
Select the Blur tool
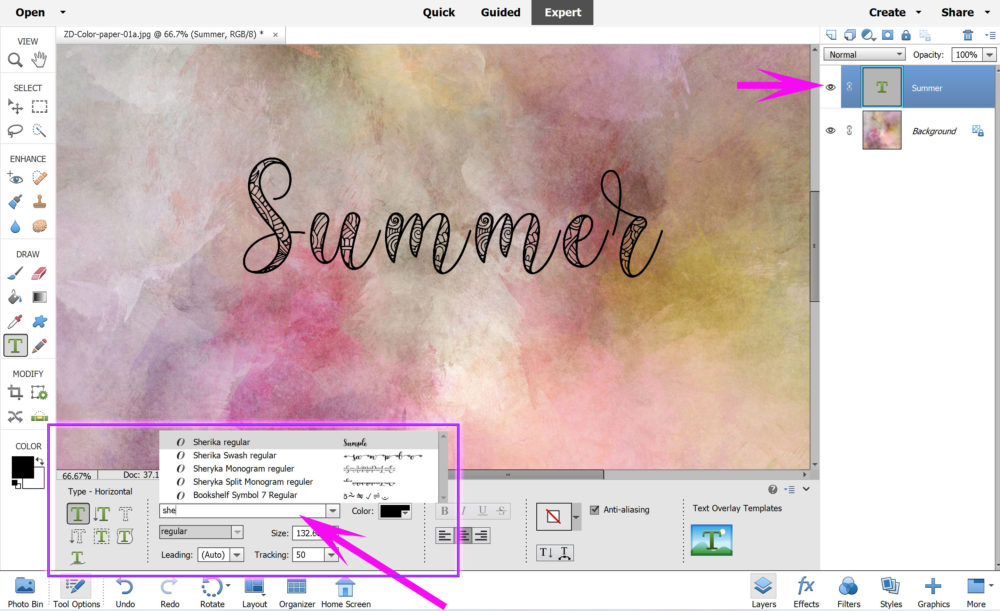tap(15, 226)
